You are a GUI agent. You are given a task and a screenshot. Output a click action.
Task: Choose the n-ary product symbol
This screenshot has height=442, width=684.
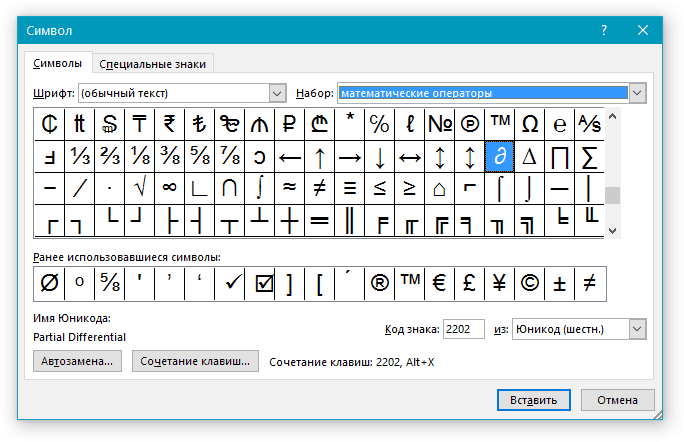[x=560, y=156]
